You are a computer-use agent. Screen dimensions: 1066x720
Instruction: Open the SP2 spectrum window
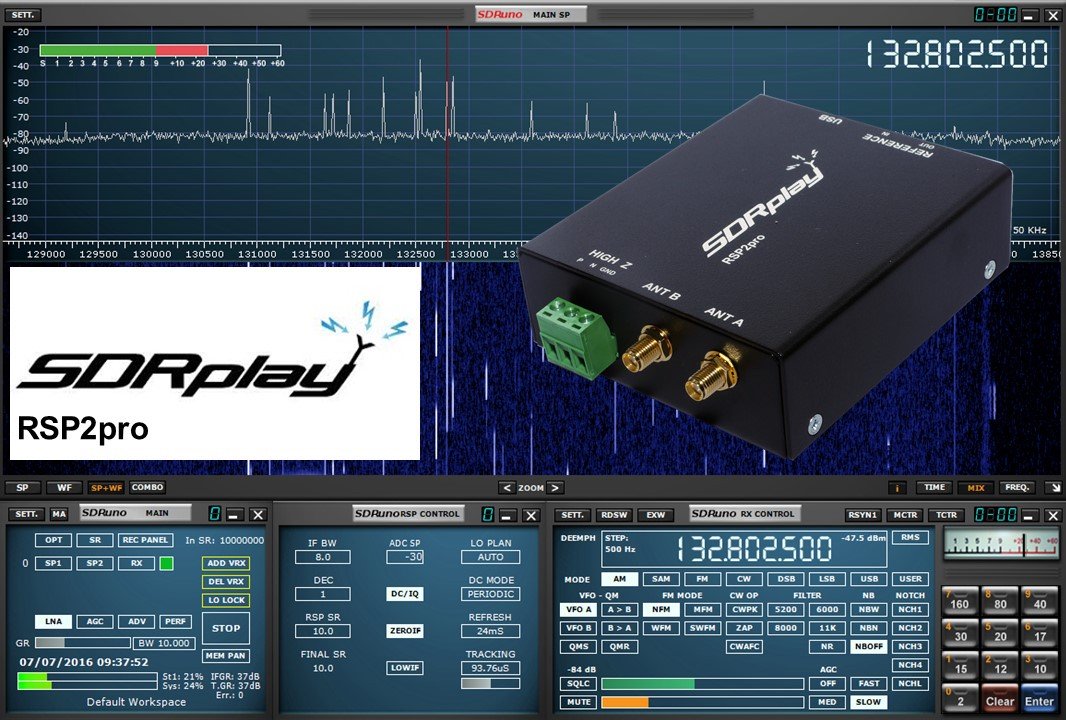click(x=94, y=563)
